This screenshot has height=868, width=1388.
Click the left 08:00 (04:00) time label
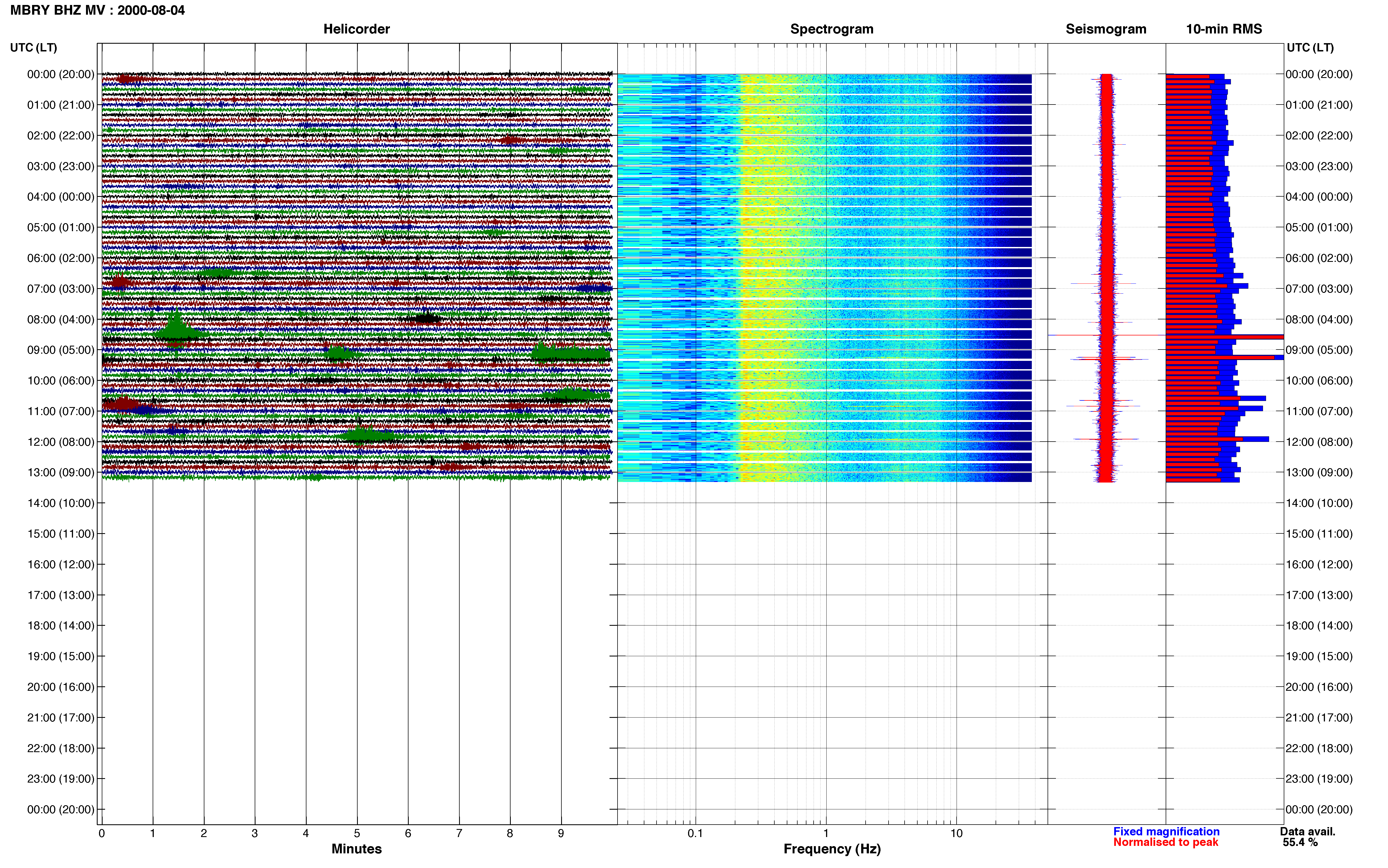tap(61, 319)
